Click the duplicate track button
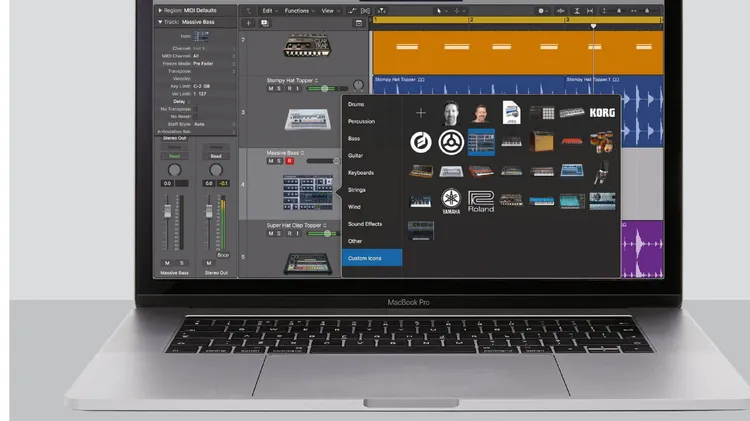This screenshot has height=421, width=750. (x=265, y=23)
